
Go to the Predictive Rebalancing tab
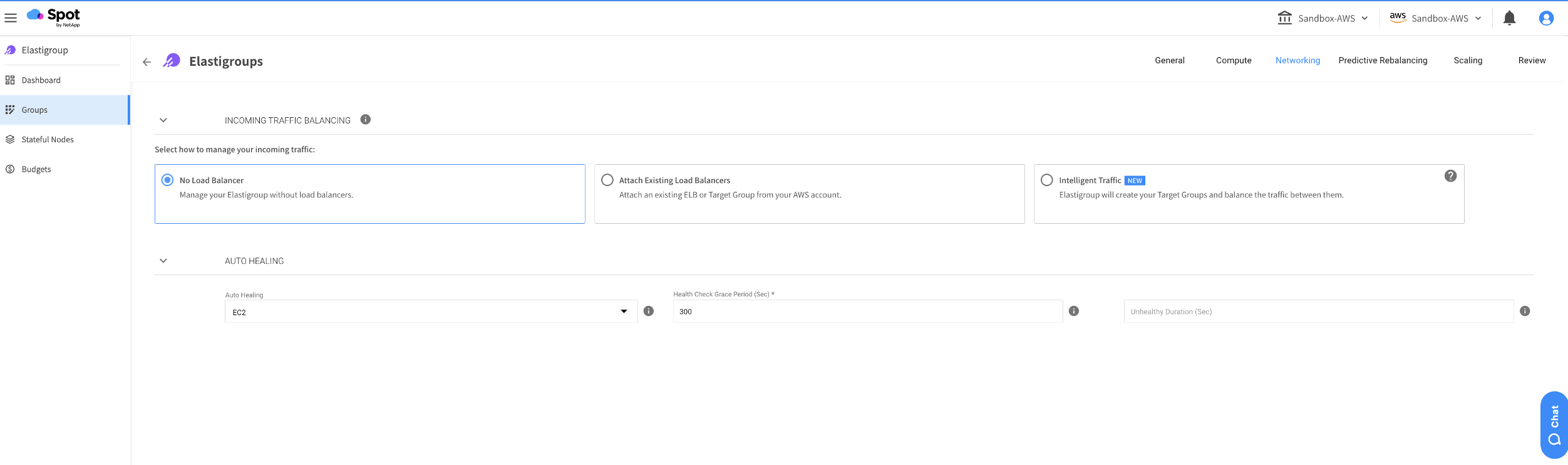point(1383,61)
